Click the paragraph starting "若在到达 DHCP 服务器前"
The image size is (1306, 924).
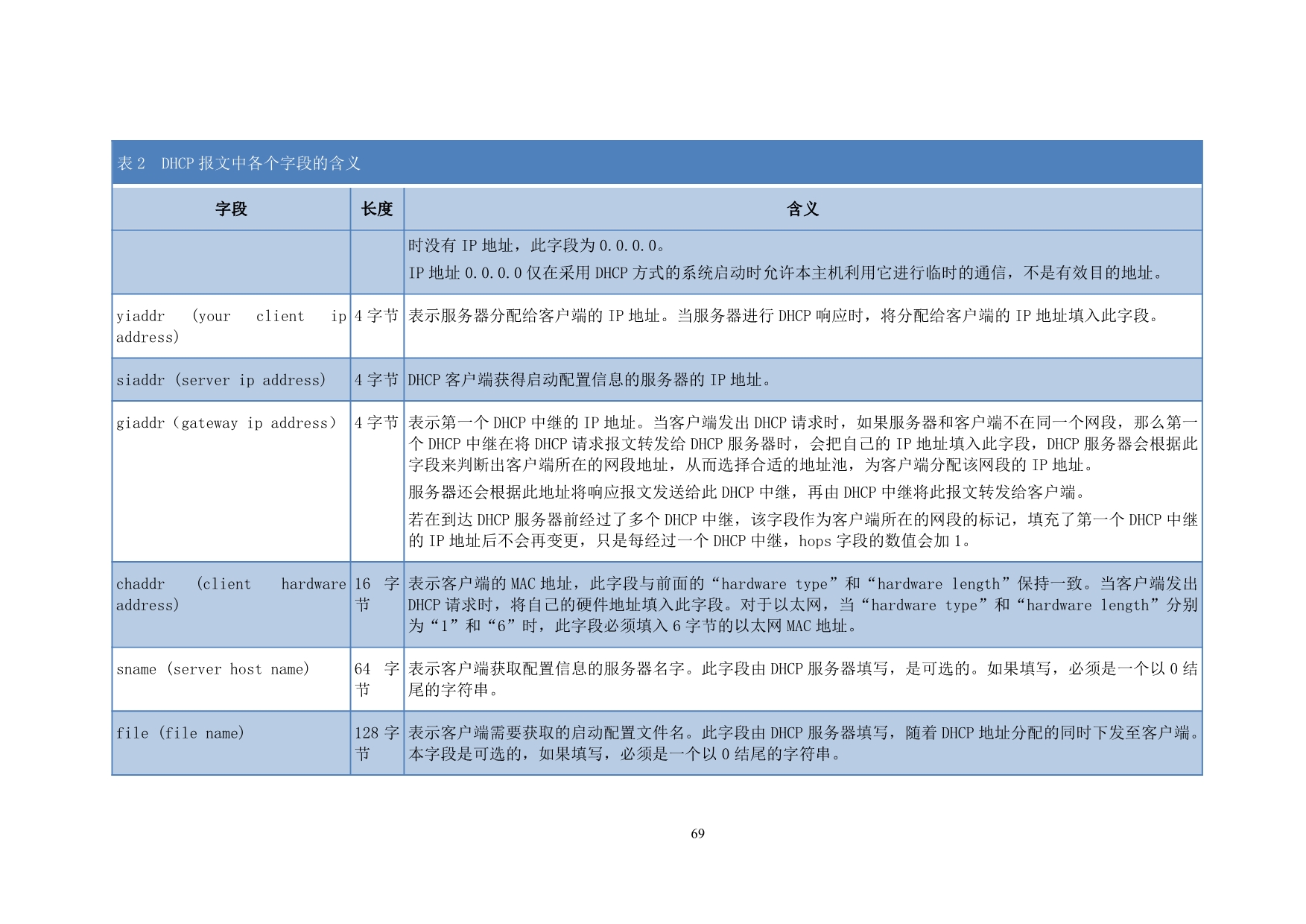coord(802,530)
